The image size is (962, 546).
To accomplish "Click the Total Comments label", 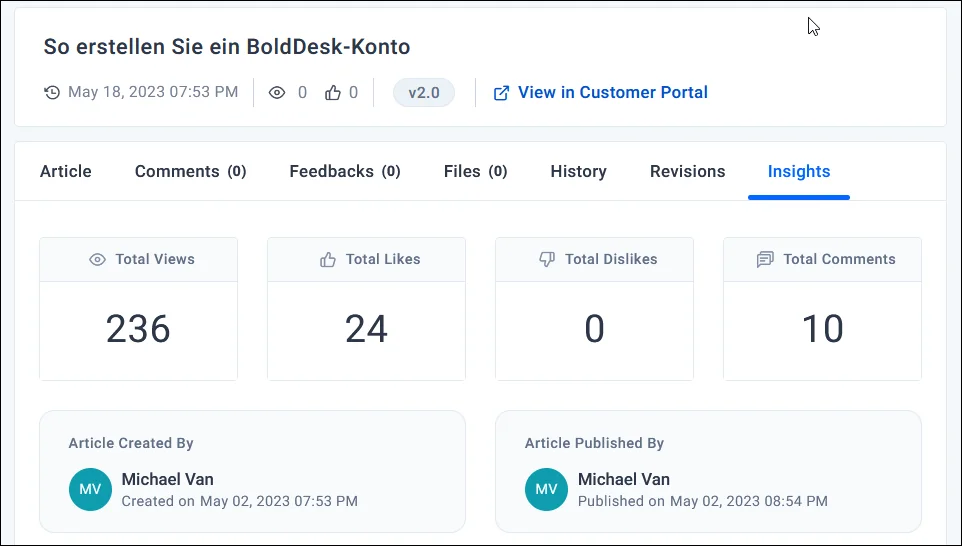I will 839,260.
